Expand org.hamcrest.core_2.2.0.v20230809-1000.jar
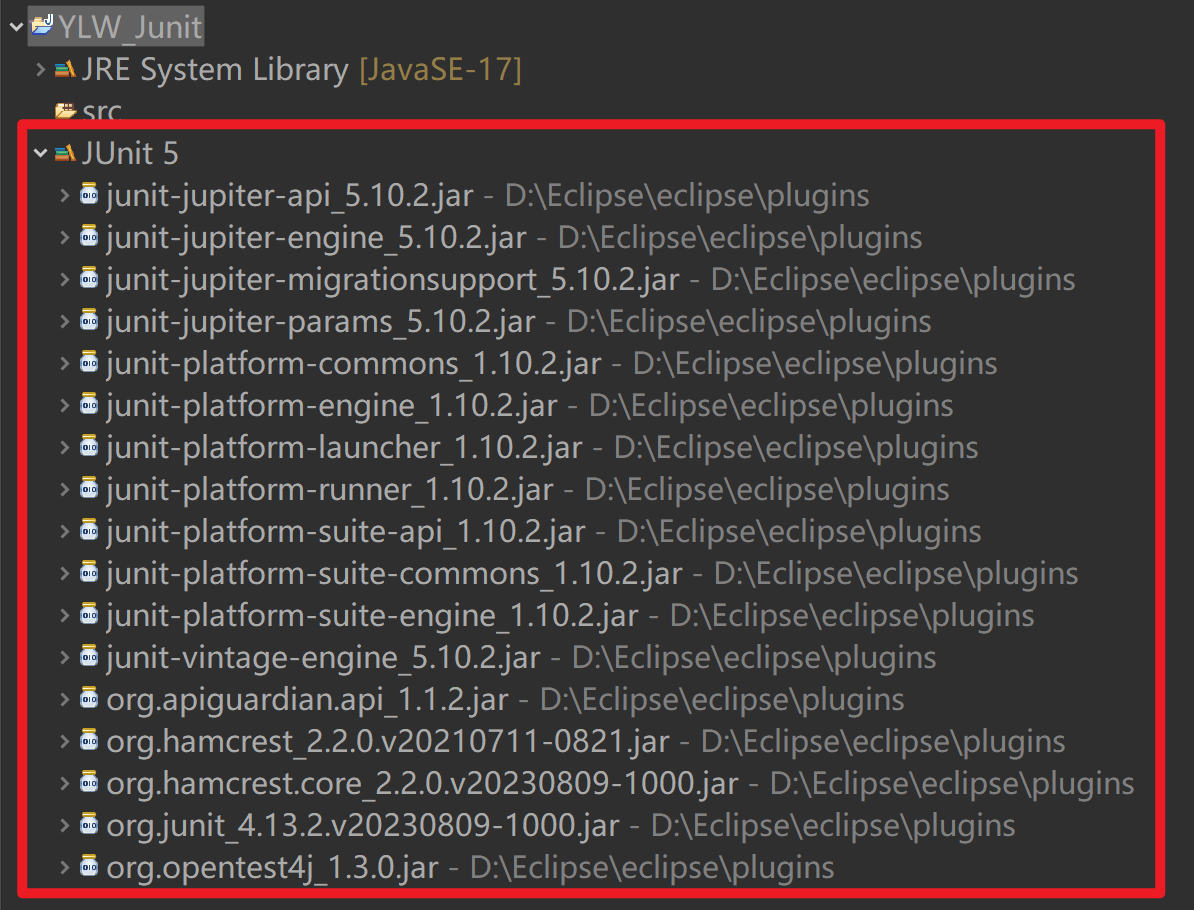Image resolution: width=1194 pixels, height=910 pixels. pos(65,782)
